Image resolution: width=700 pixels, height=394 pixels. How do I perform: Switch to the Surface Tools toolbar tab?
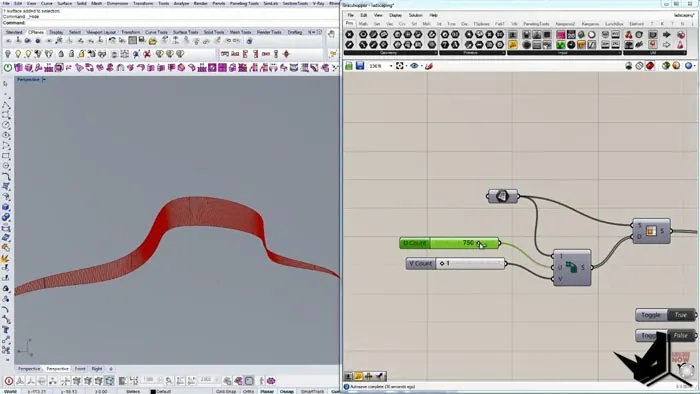[x=186, y=32]
